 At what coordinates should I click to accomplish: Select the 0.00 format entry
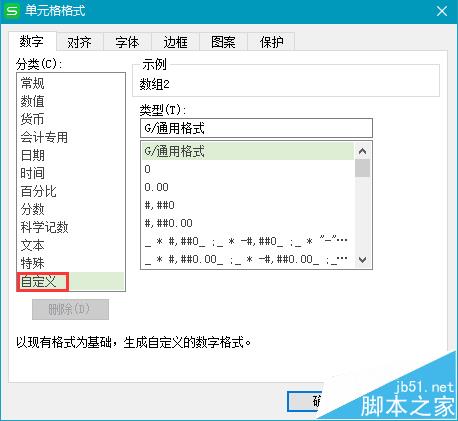248,187
